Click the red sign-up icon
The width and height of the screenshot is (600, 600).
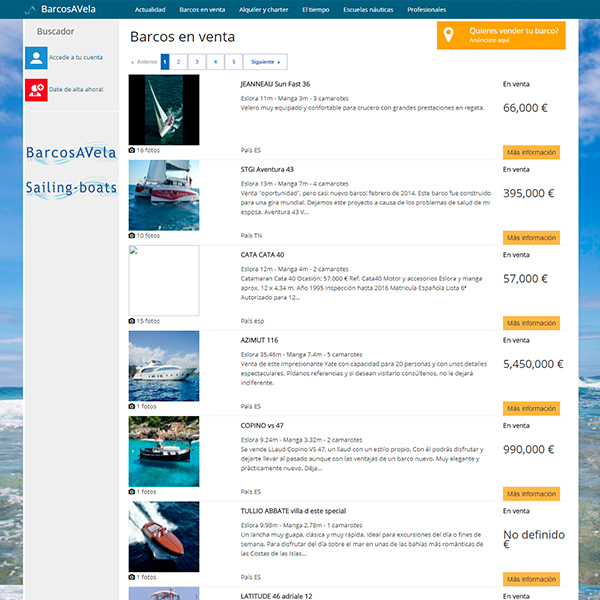pyautogui.click(x=36, y=90)
